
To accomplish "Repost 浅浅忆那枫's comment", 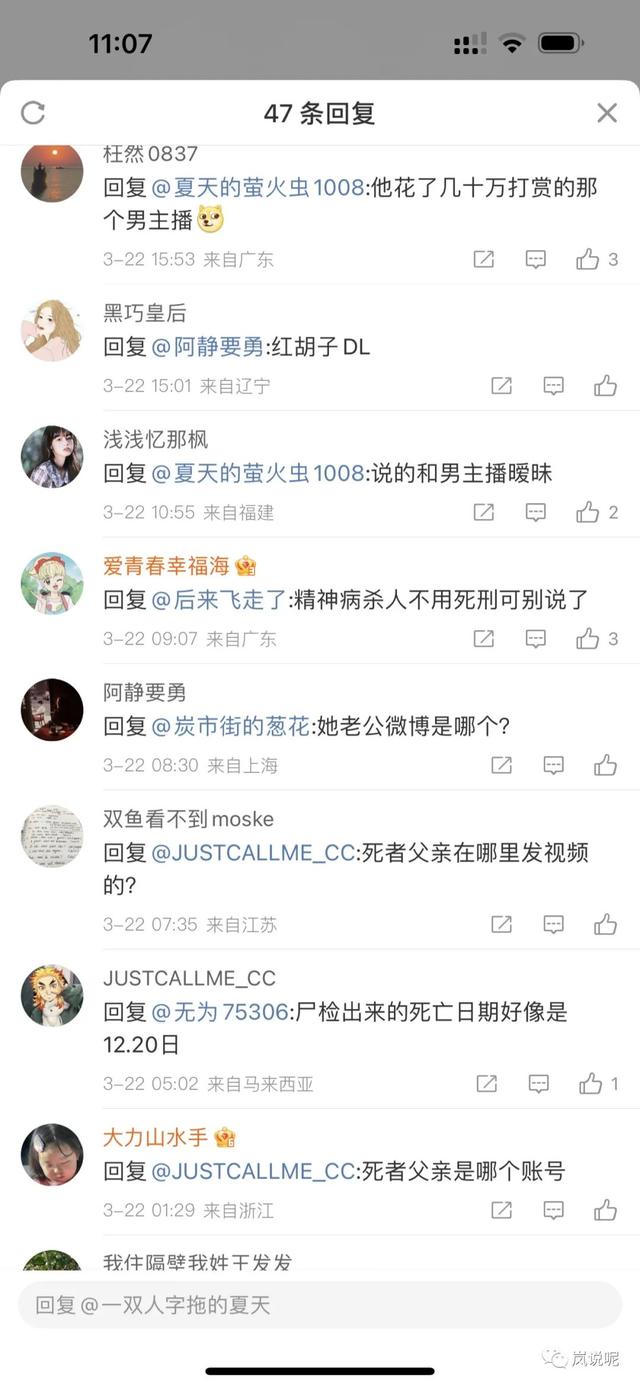I will pos(483,512).
